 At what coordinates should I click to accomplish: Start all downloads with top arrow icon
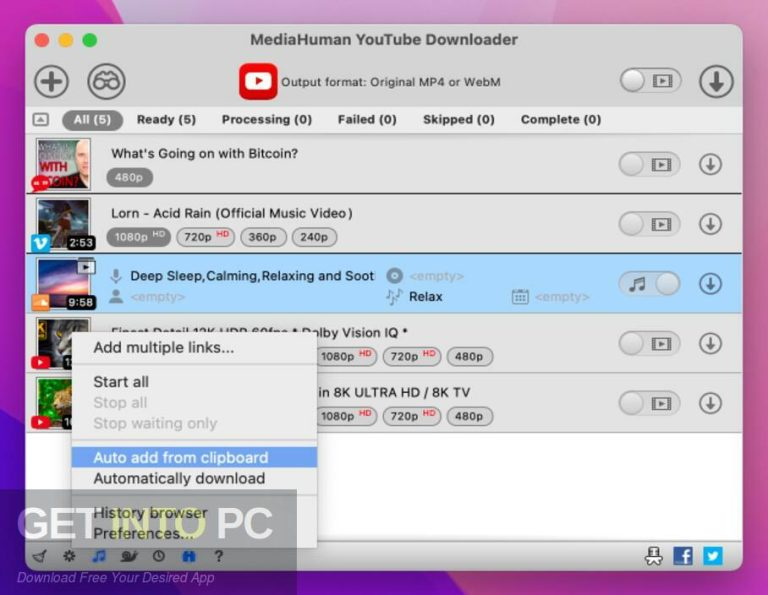[716, 81]
